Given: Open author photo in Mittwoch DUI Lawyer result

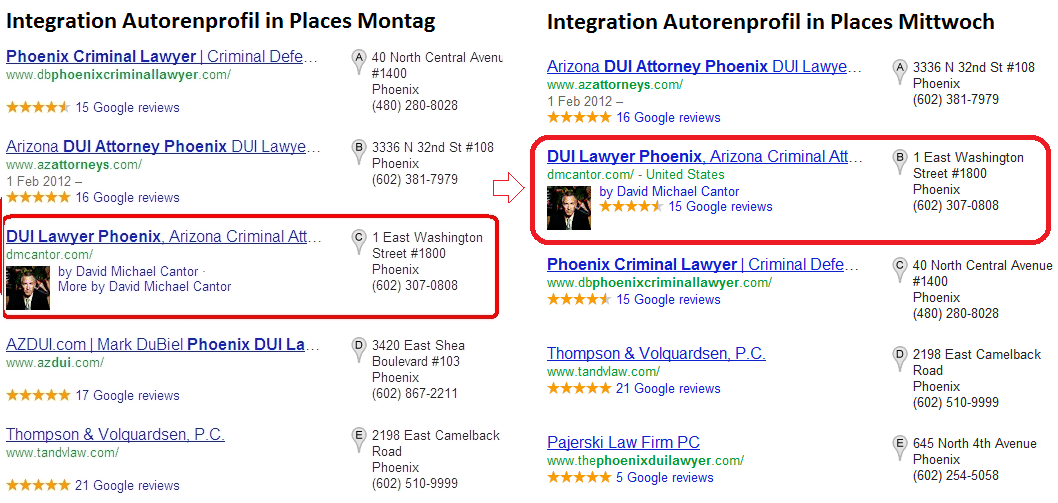Looking at the screenshot, I should click(x=569, y=208).
